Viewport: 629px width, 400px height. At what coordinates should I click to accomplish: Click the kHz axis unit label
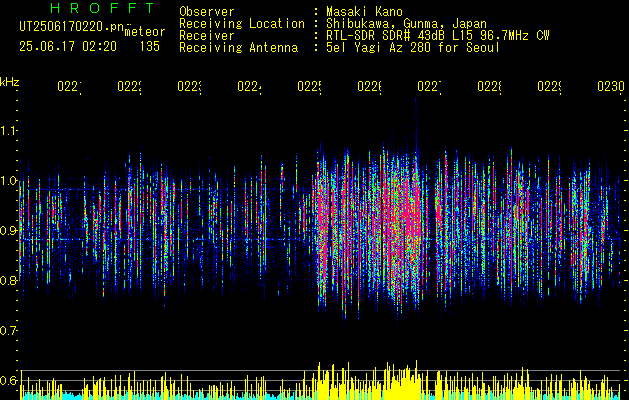point(10,82)
